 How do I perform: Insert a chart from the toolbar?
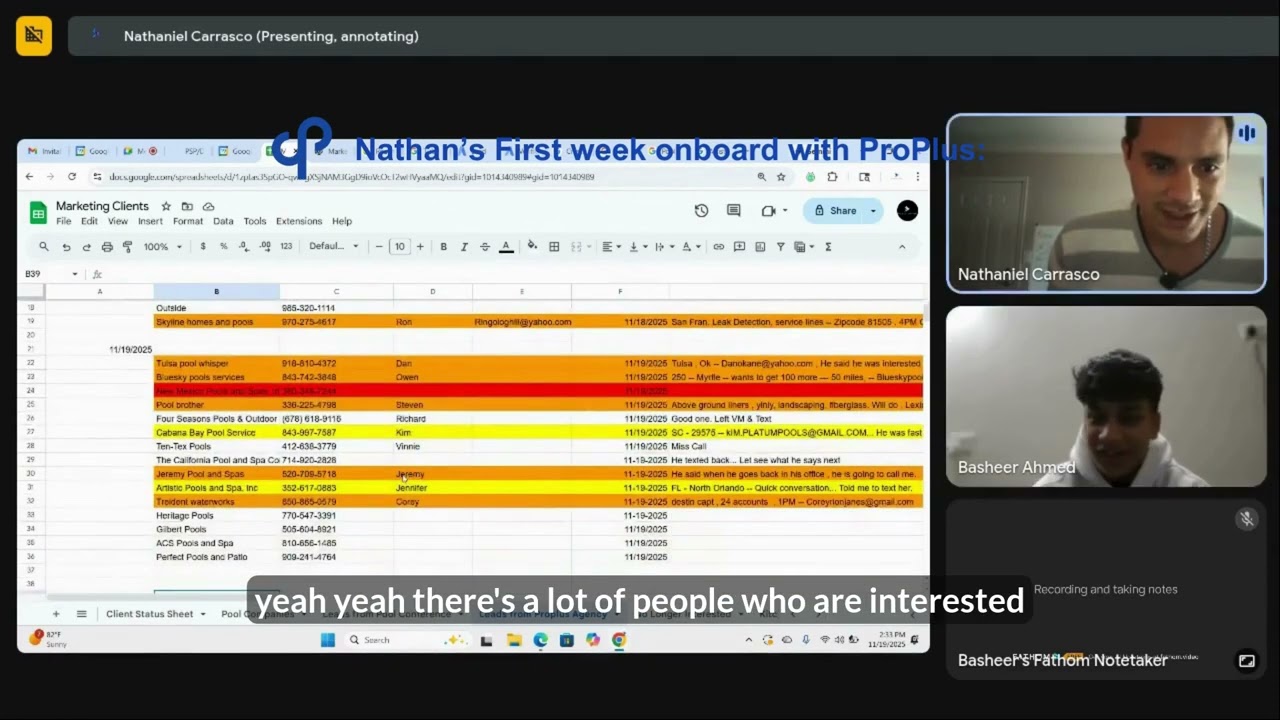pos(760,247)
